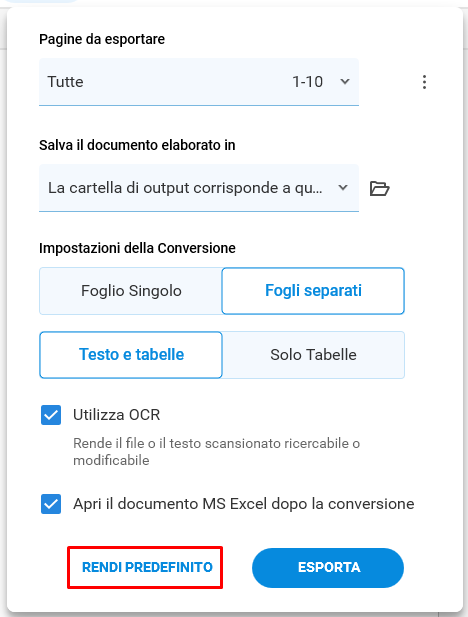Click the La cartella di output text
This screenshot has height=617, width=468.
pos(185,188)
